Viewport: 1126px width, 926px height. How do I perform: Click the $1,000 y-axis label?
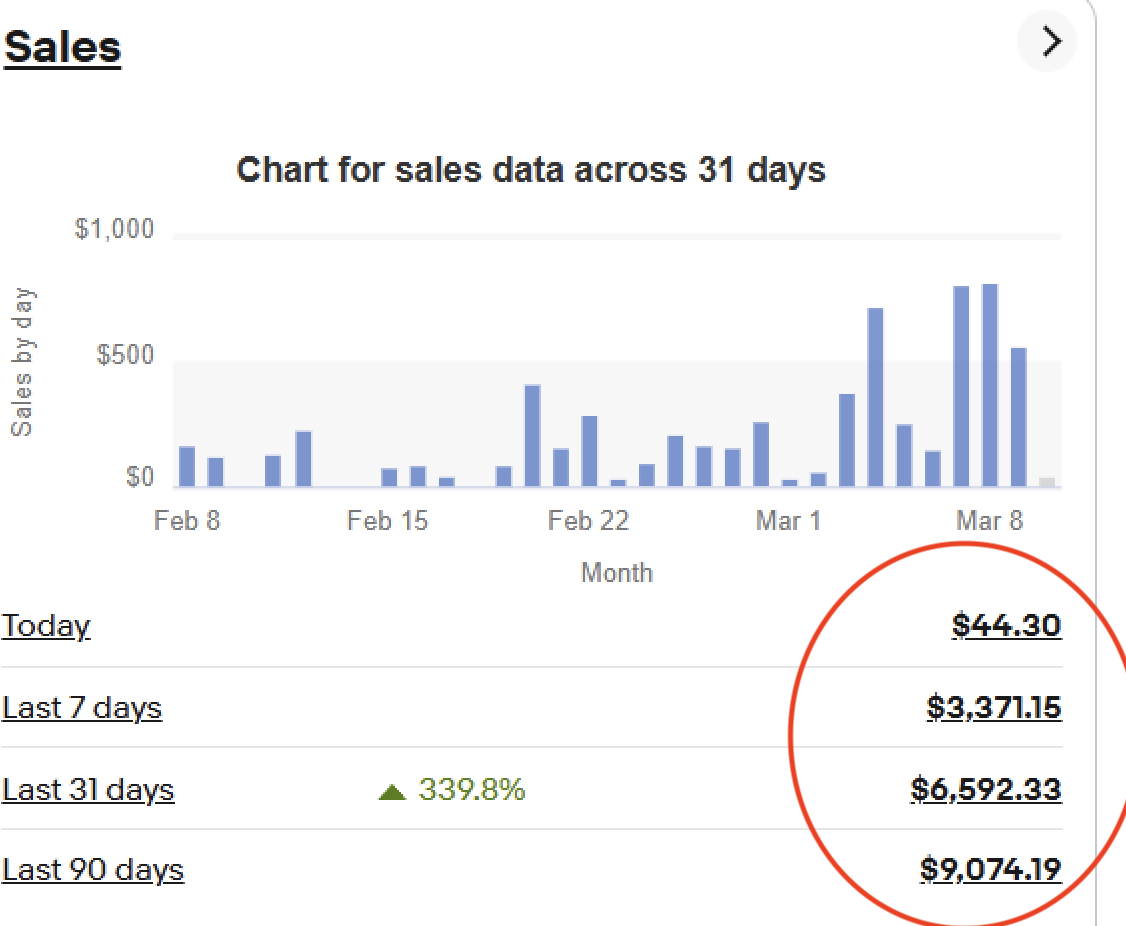115,230
